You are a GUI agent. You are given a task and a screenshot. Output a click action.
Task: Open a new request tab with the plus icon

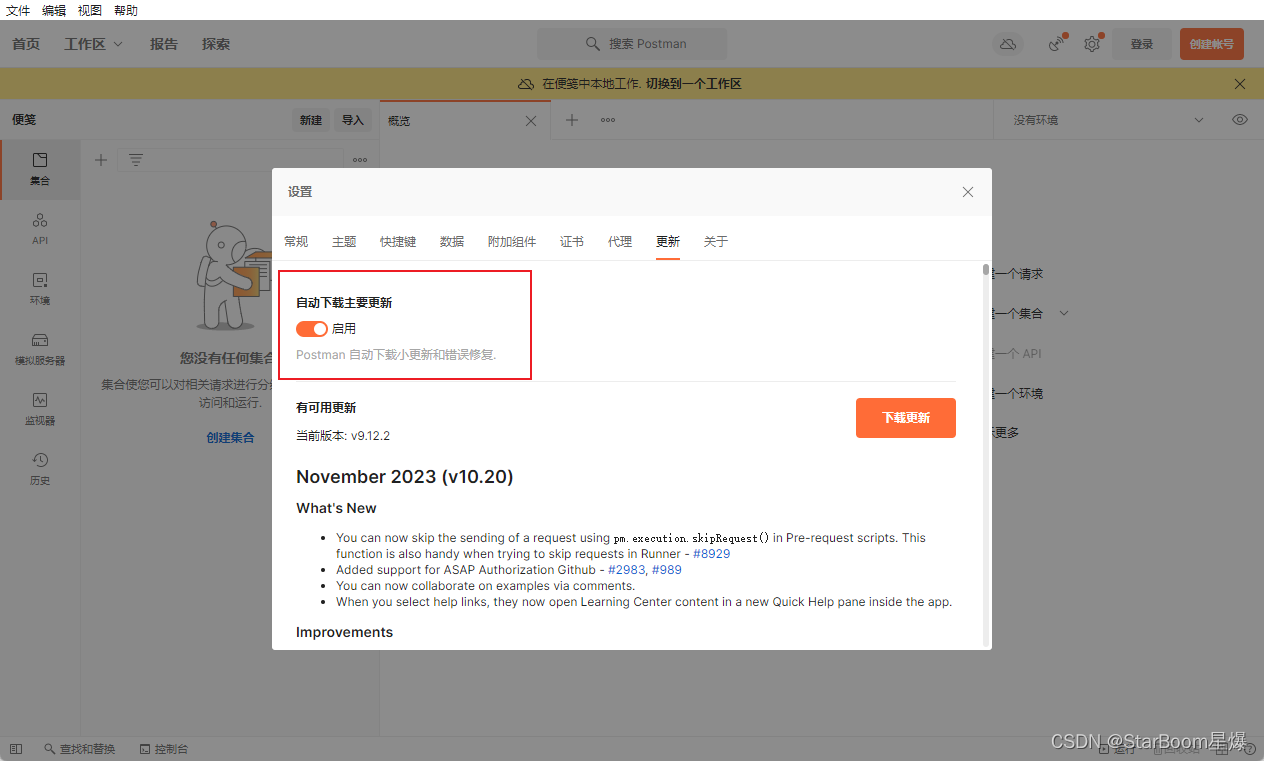(x=572, y=120)
